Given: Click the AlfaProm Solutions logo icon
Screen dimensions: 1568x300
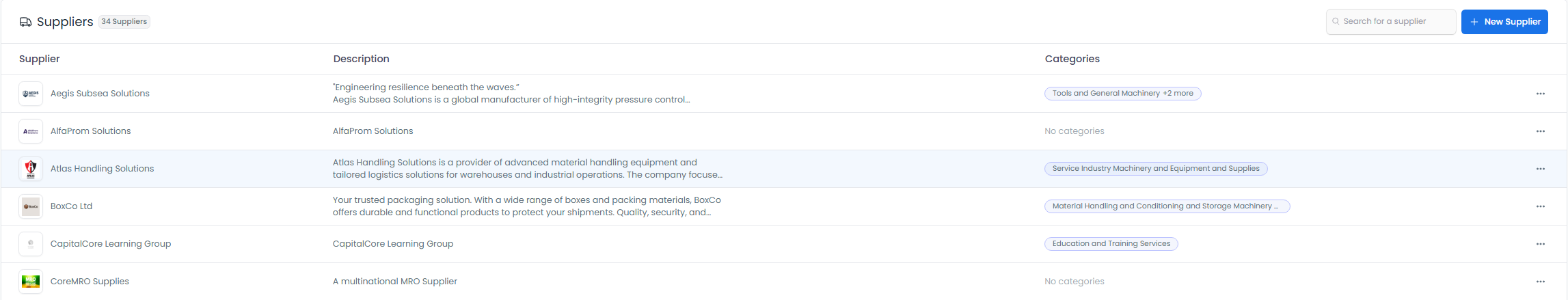Looking at the screenshot, I should [x=31, y=131].
